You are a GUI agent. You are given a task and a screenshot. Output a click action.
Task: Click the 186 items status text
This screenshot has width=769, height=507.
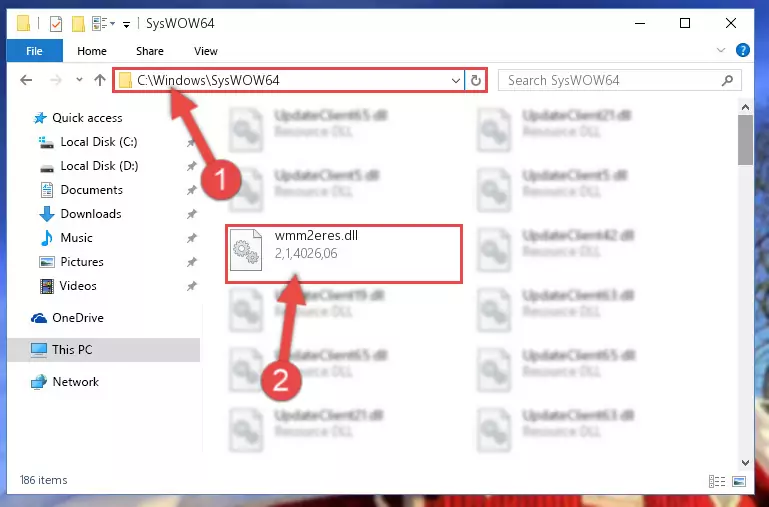(44, 480)
